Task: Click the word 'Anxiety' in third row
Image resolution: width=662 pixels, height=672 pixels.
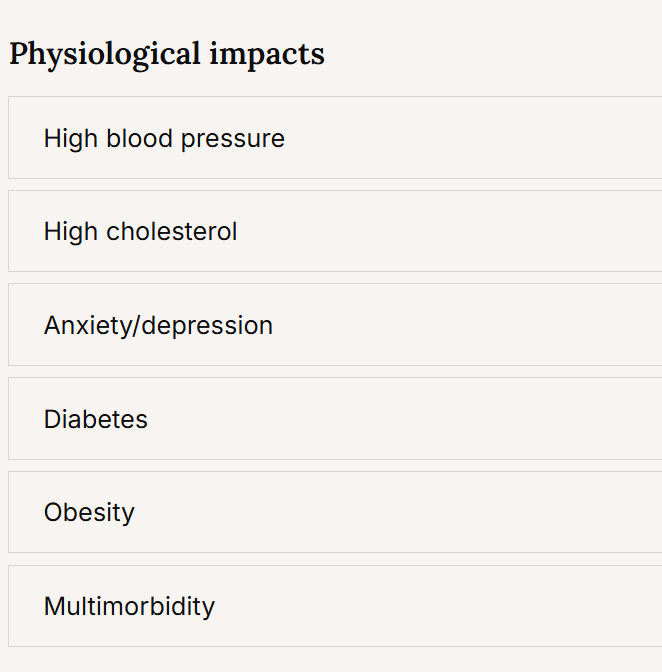Action: click(88, 326)
